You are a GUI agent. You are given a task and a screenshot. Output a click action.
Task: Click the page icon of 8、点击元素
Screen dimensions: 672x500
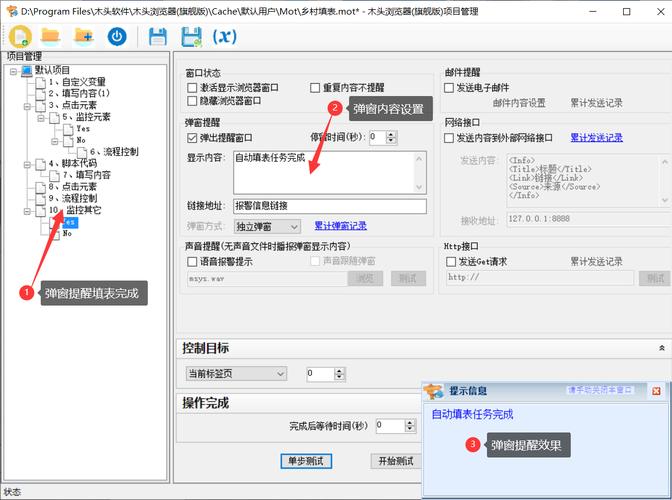40,187
